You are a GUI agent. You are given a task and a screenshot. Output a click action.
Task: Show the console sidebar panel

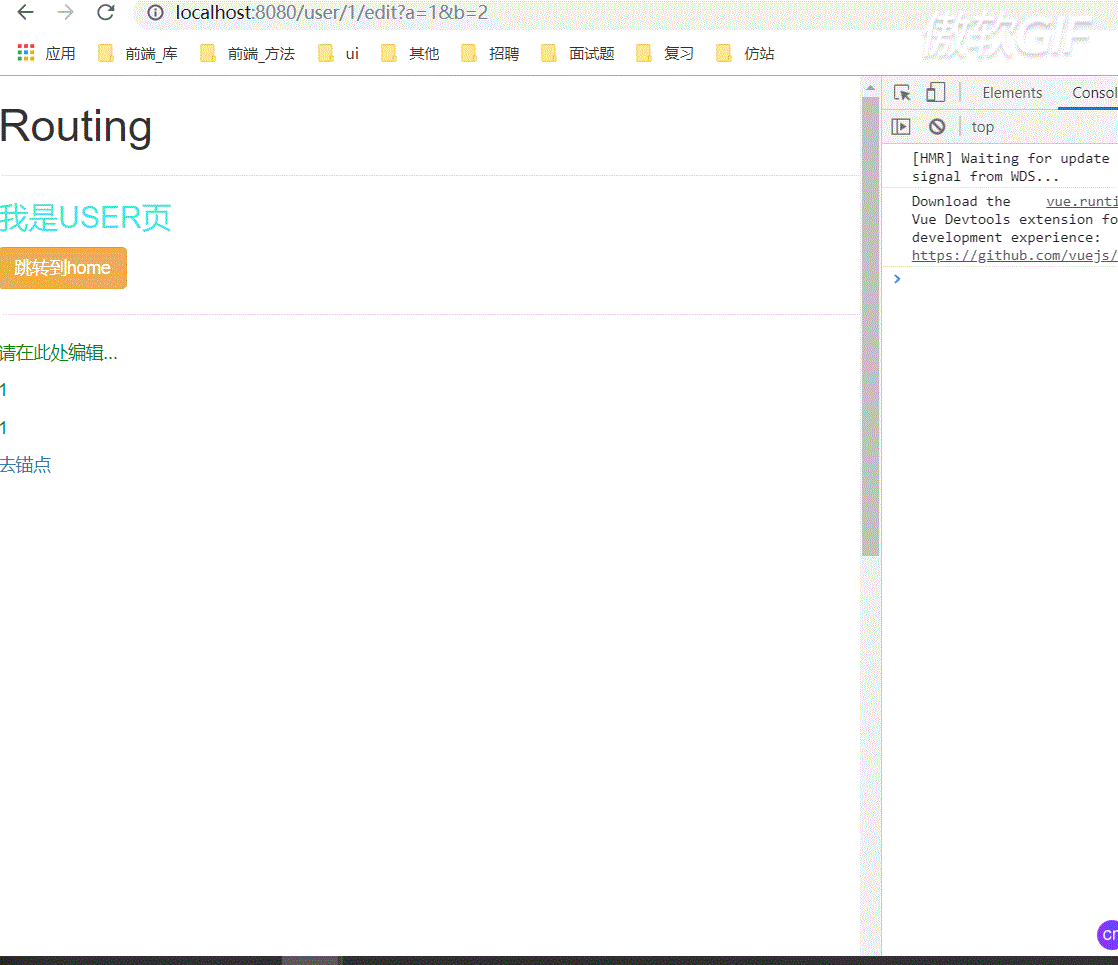901,127
